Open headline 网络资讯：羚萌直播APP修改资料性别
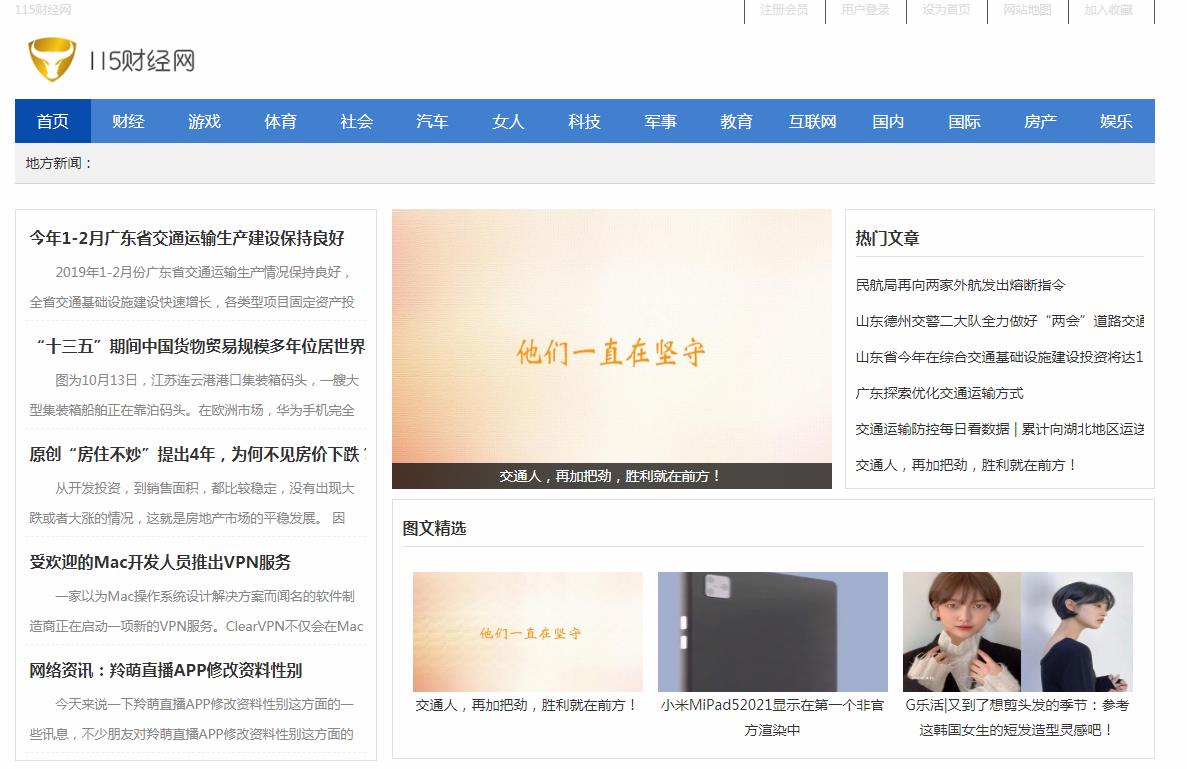This screenshot has width=1187, height=769. 165,671
